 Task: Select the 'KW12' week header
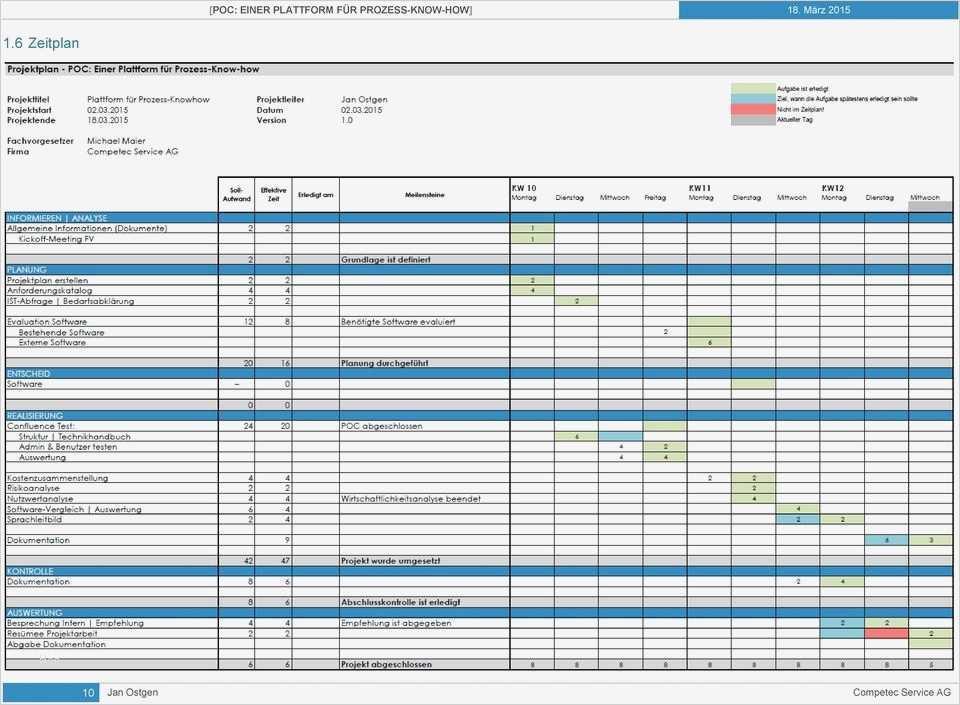[832, 188]
